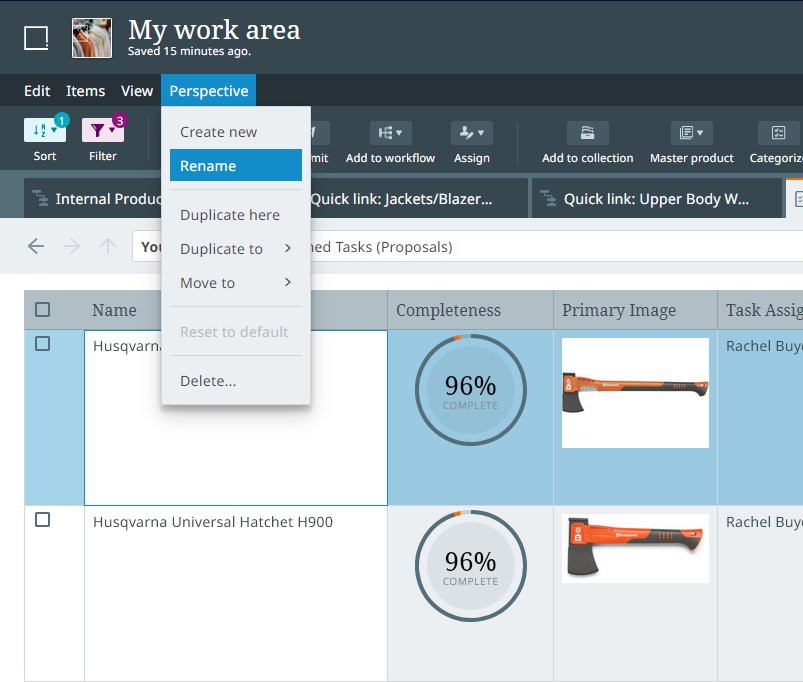
Task: Open the Assign toolbar icon
Action: point(471,134)
